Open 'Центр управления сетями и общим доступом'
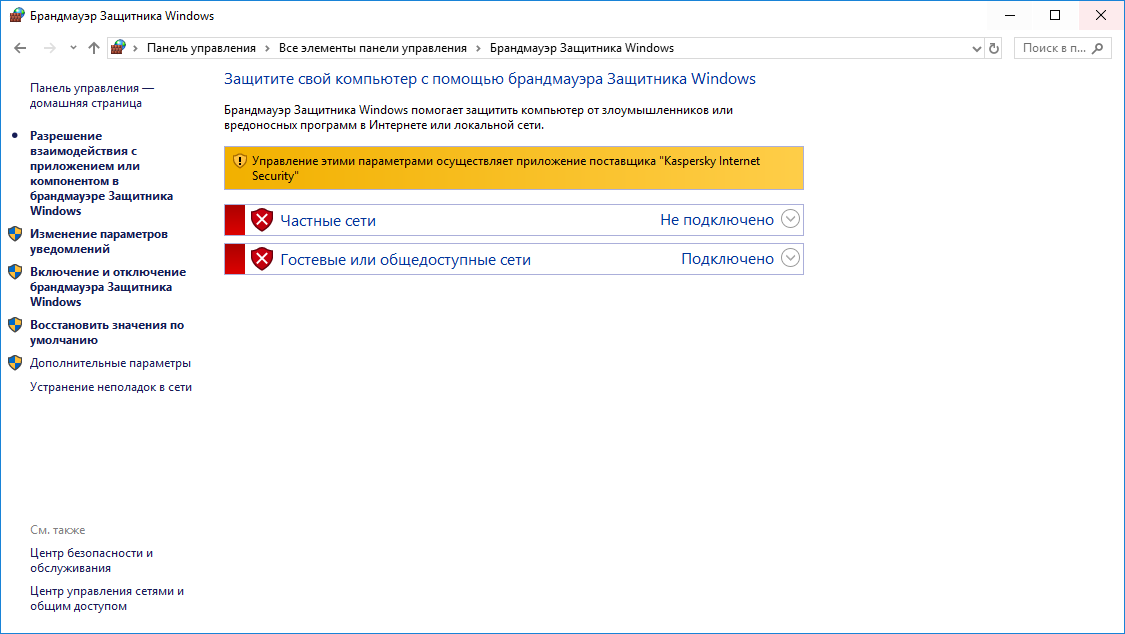This screenshot has height=634, width=1125. coord(107,598)
